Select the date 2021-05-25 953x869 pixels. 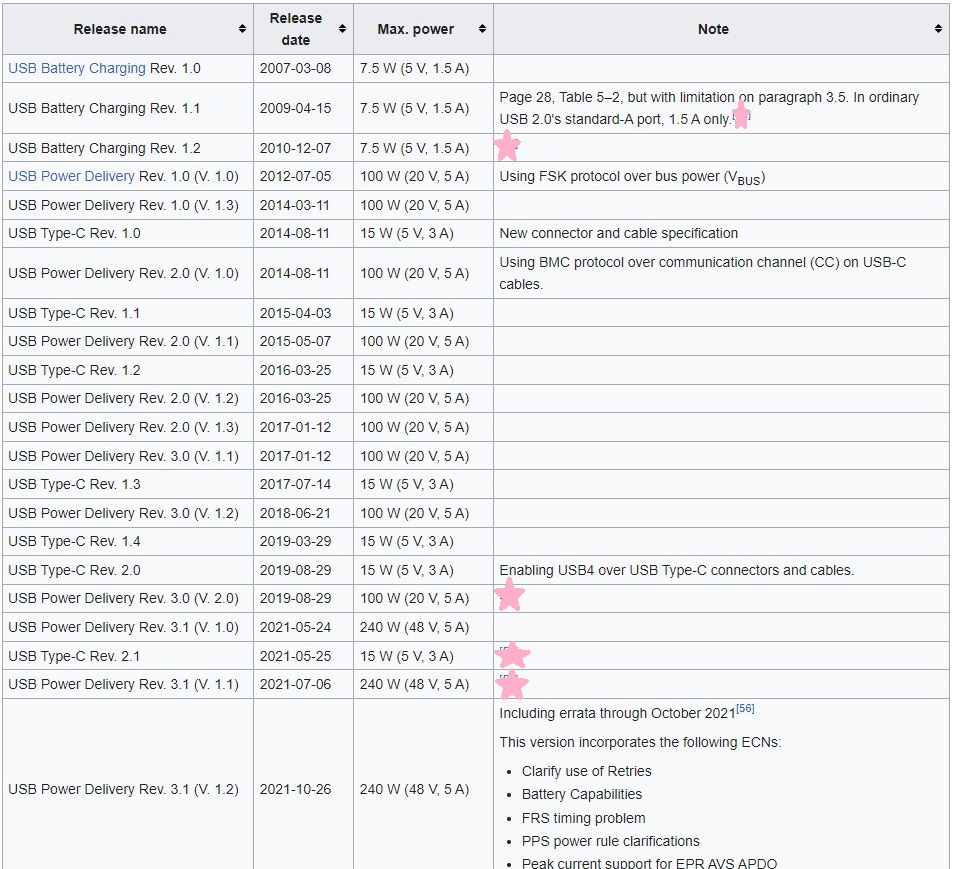click(295, 656)
